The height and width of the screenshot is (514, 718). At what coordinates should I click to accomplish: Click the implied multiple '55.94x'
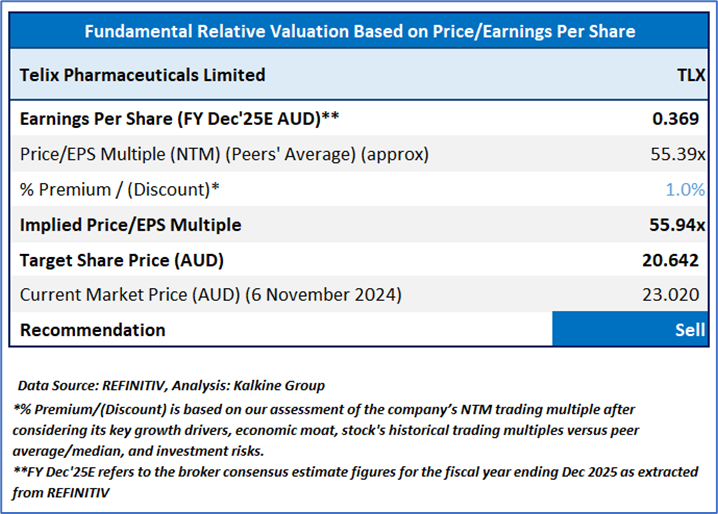tap(677, 225)
